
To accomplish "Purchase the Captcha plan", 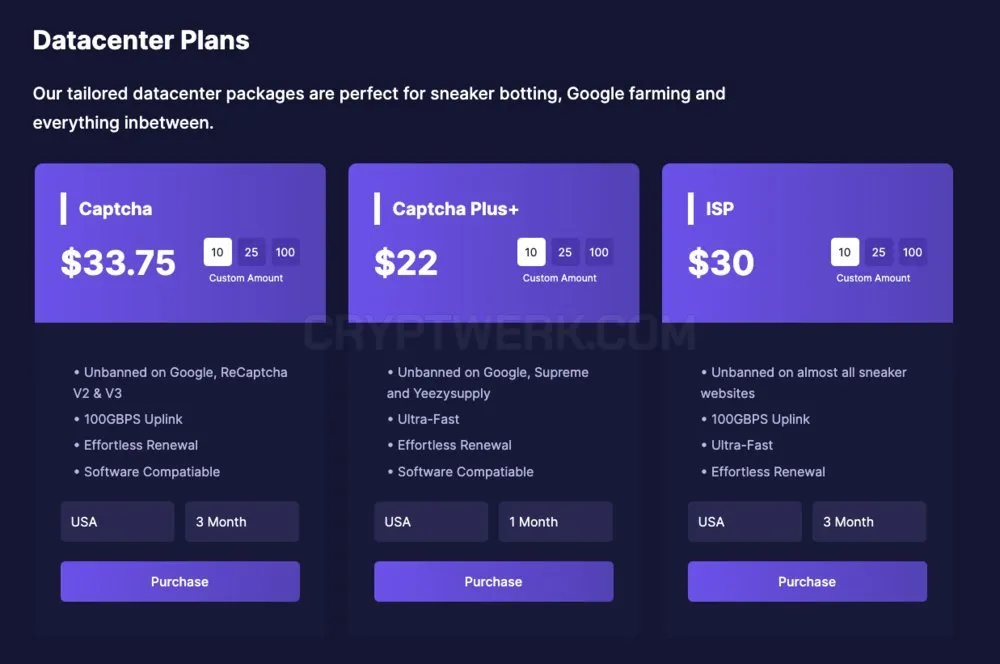I will point(180,582).
